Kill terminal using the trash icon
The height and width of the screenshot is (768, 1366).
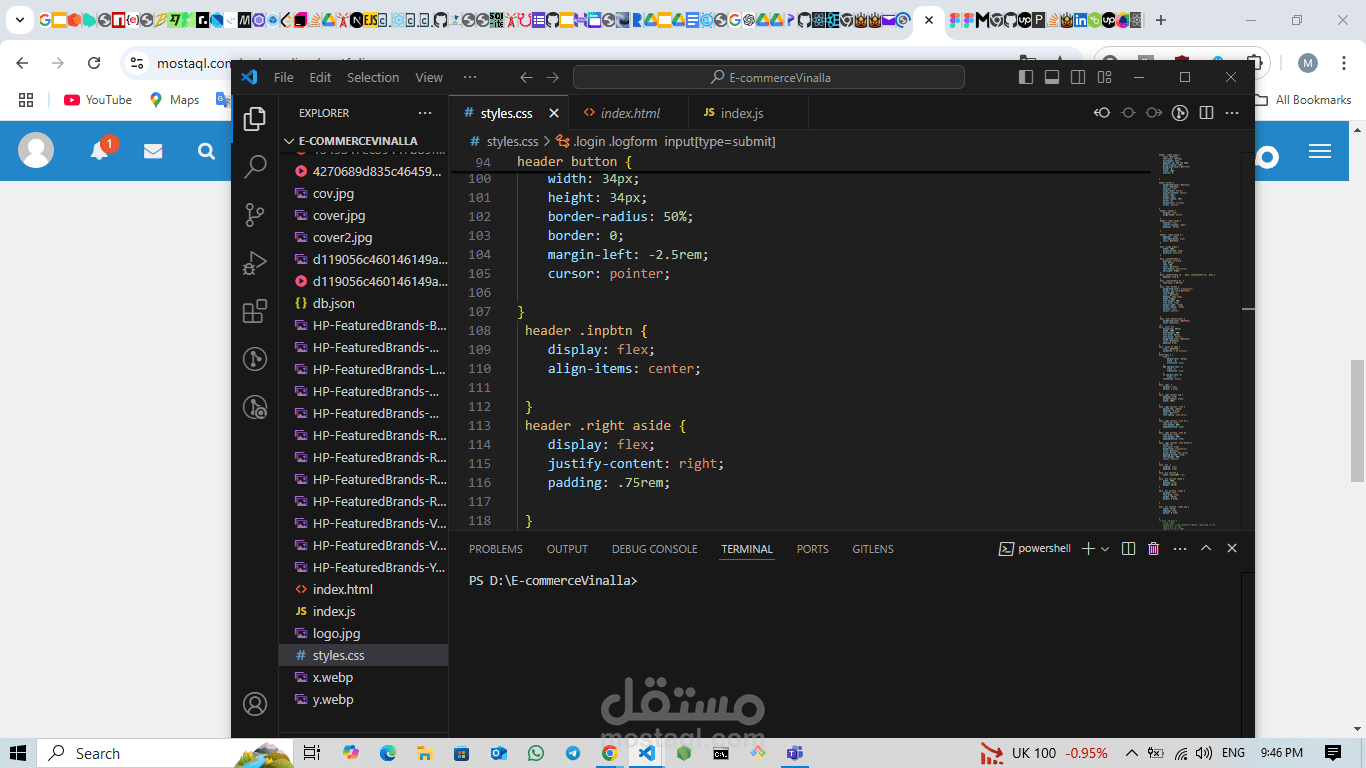[1153, 549]
